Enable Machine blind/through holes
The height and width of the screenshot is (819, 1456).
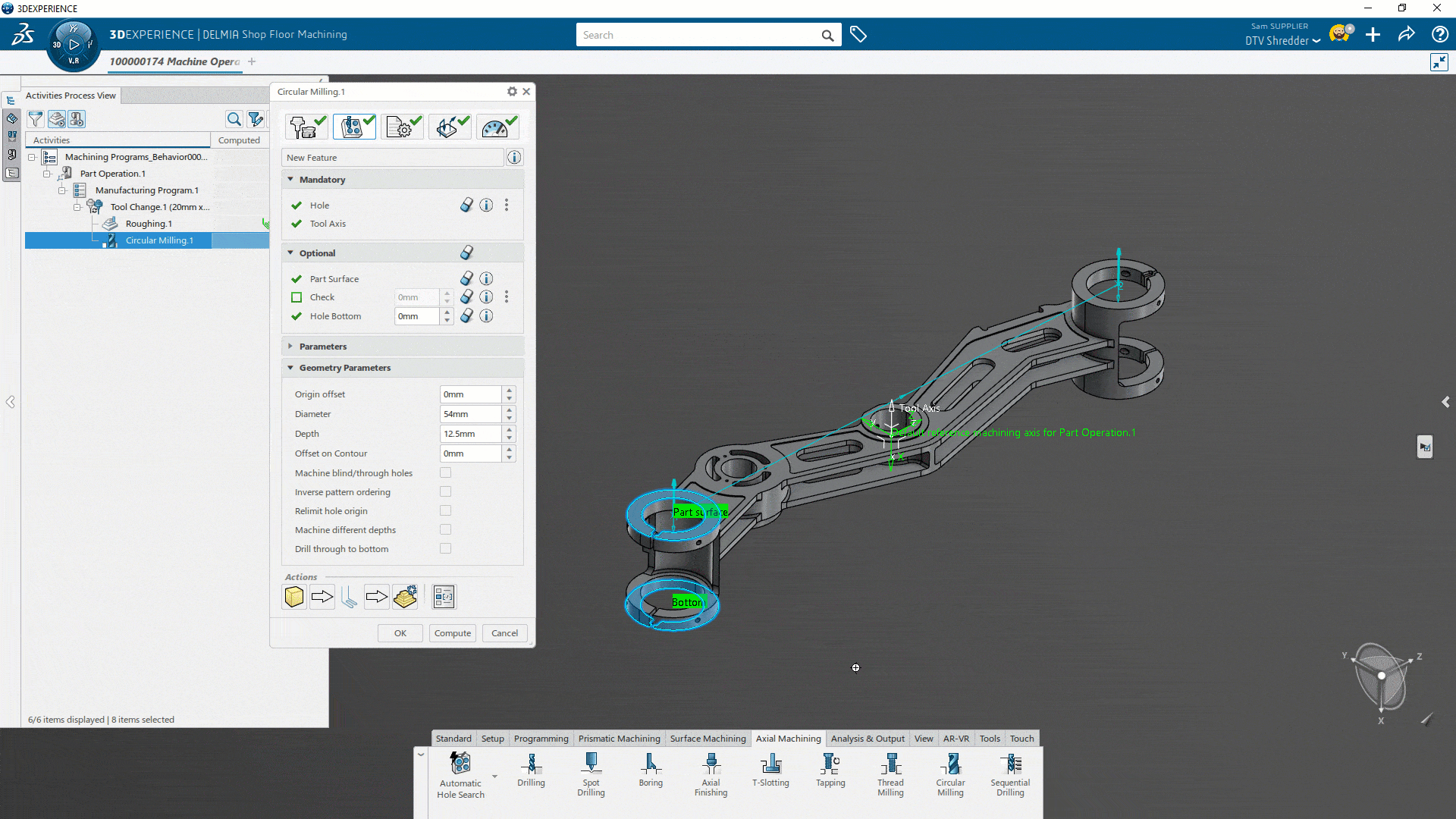click(x=445, y=472)
